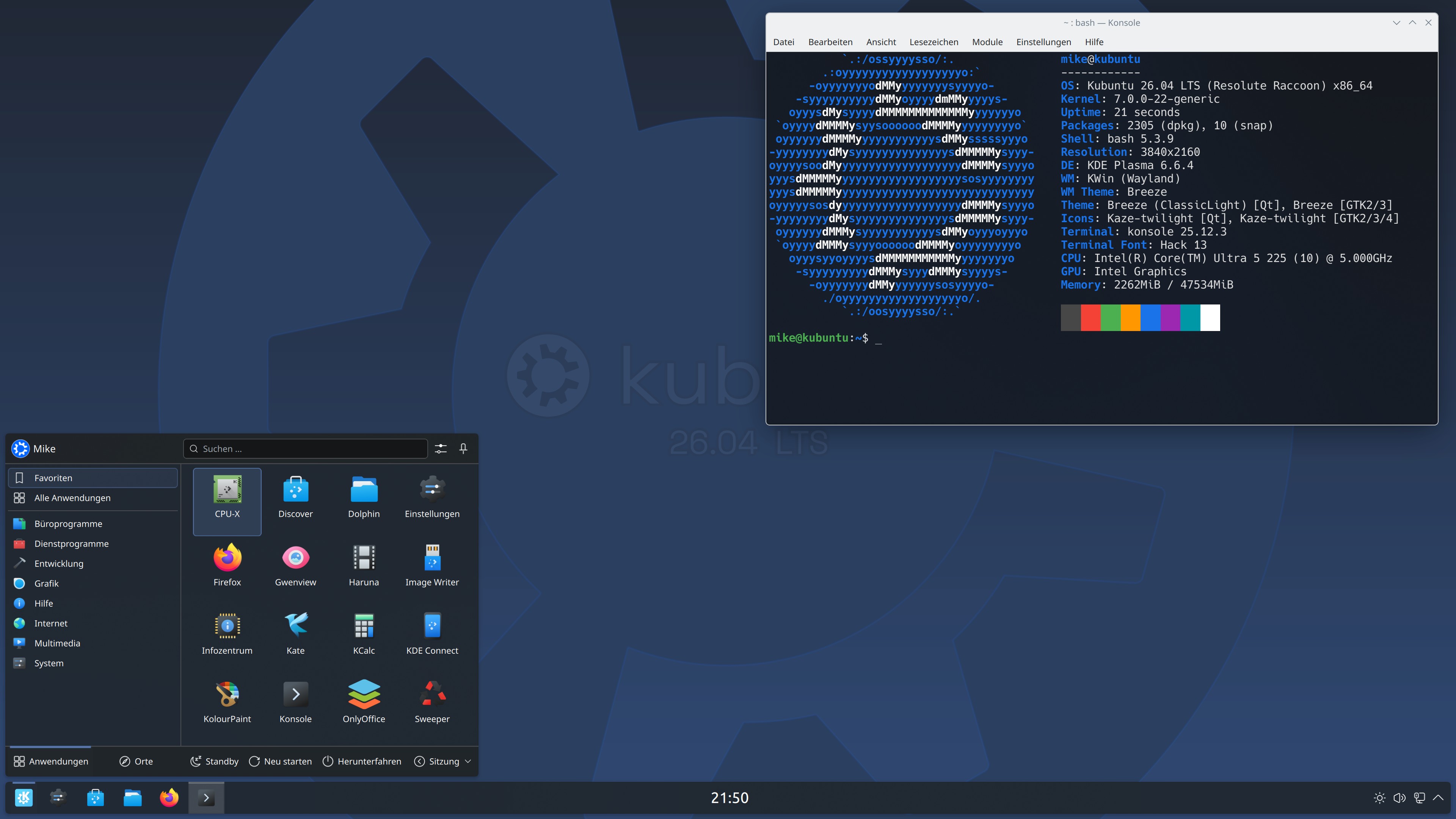The image size is (1456, 819).
Task: Open the audio volume tray icon
Action: (1400, 798)
